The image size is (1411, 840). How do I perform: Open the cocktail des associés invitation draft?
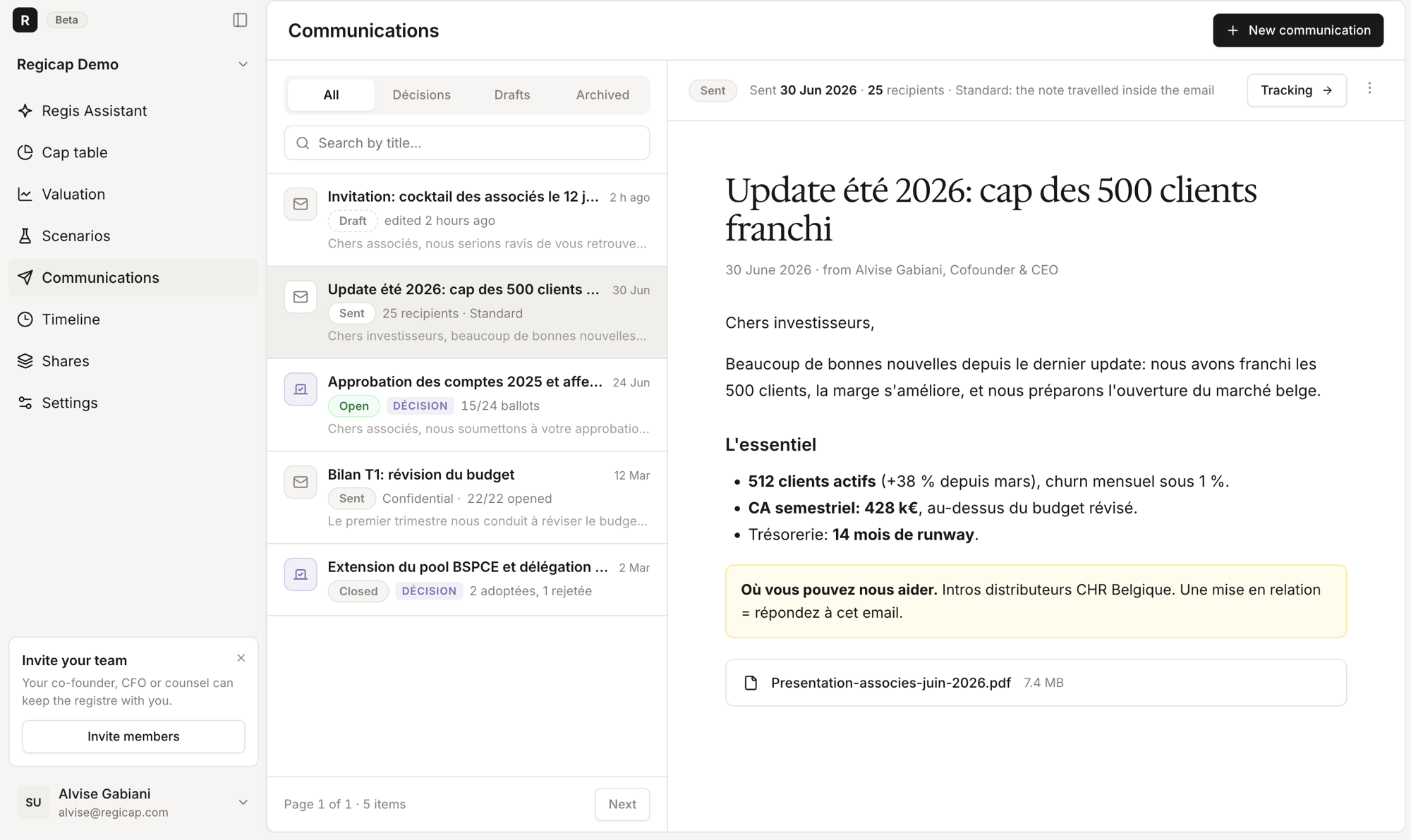pos(467,220)
